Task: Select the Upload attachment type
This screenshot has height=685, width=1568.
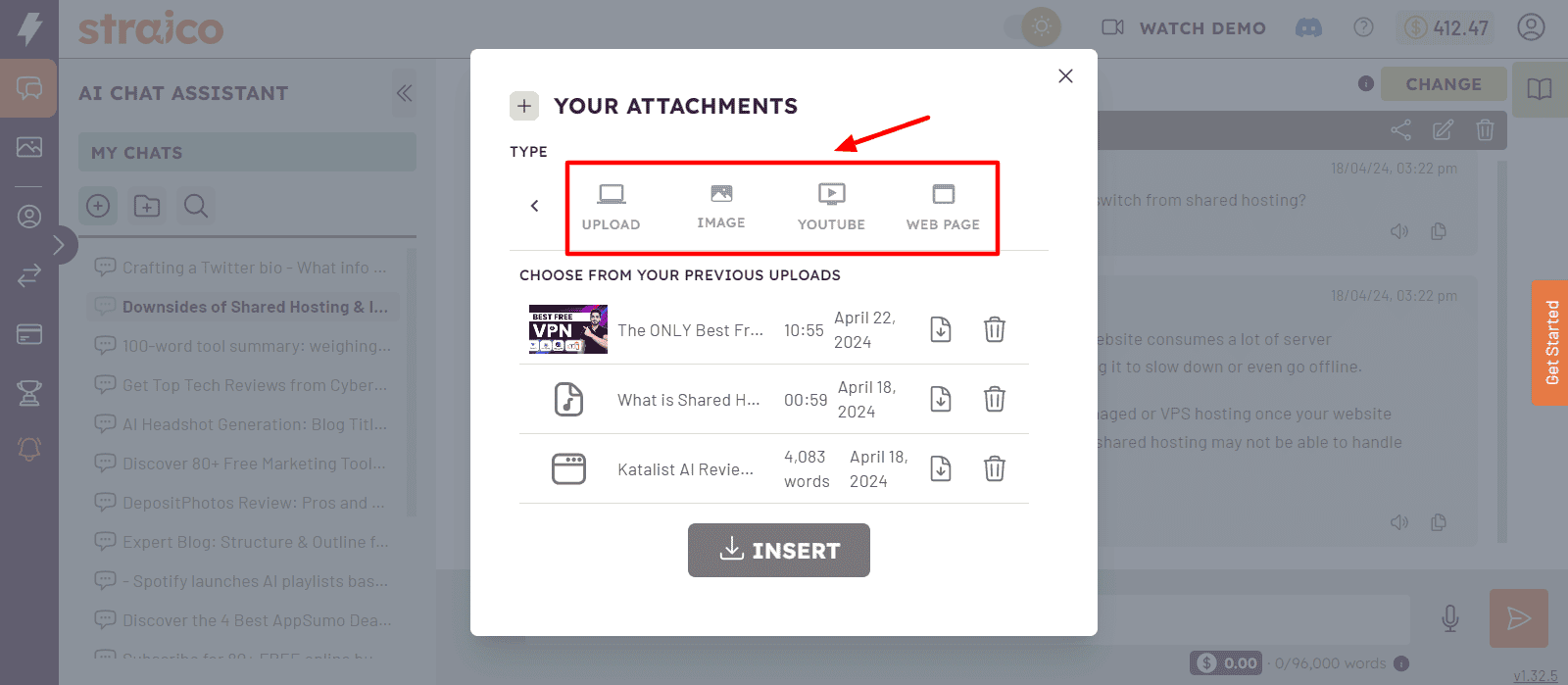Action: tap(611, 207)
